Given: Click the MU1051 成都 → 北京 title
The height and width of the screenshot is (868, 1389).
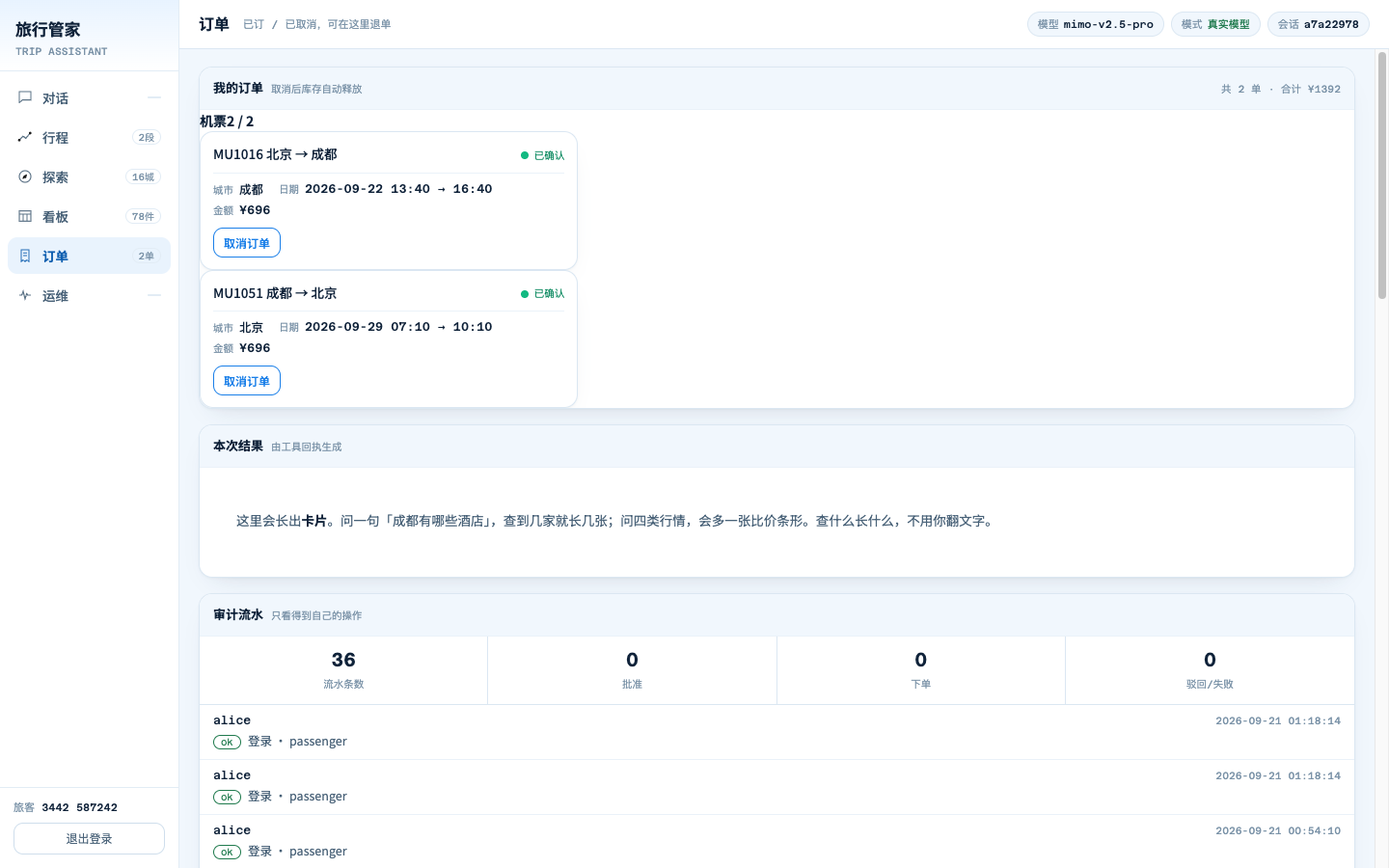Looking at the screenshot, I should click(275, 293).
